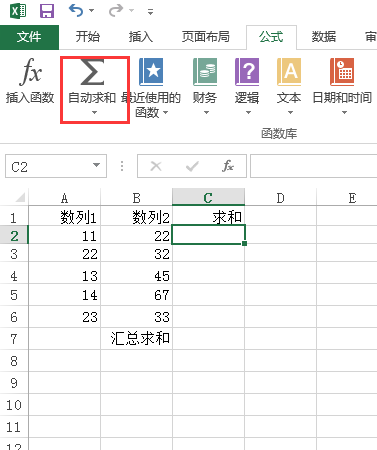Click inside the formula bar input

[x=313, y=166]
